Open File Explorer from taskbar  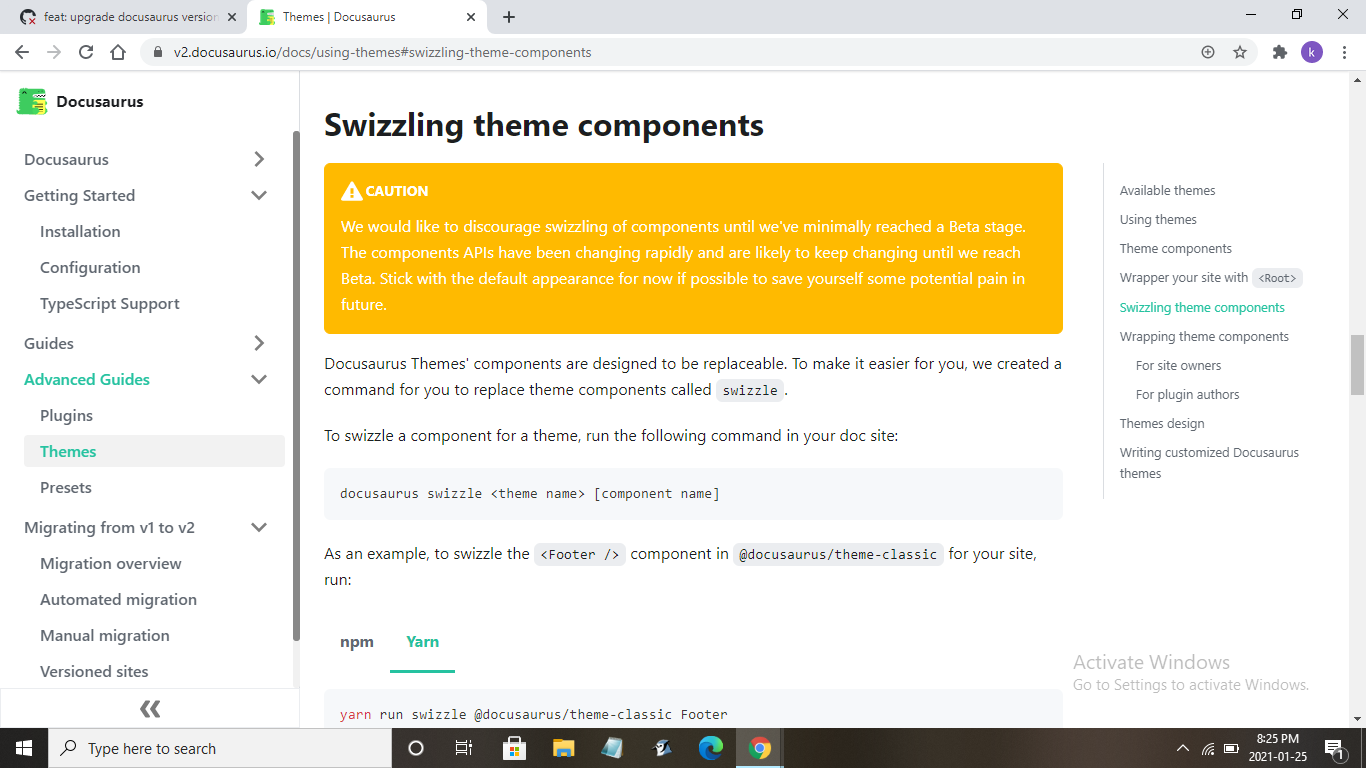pyautogui.click(x=564, y=748)
